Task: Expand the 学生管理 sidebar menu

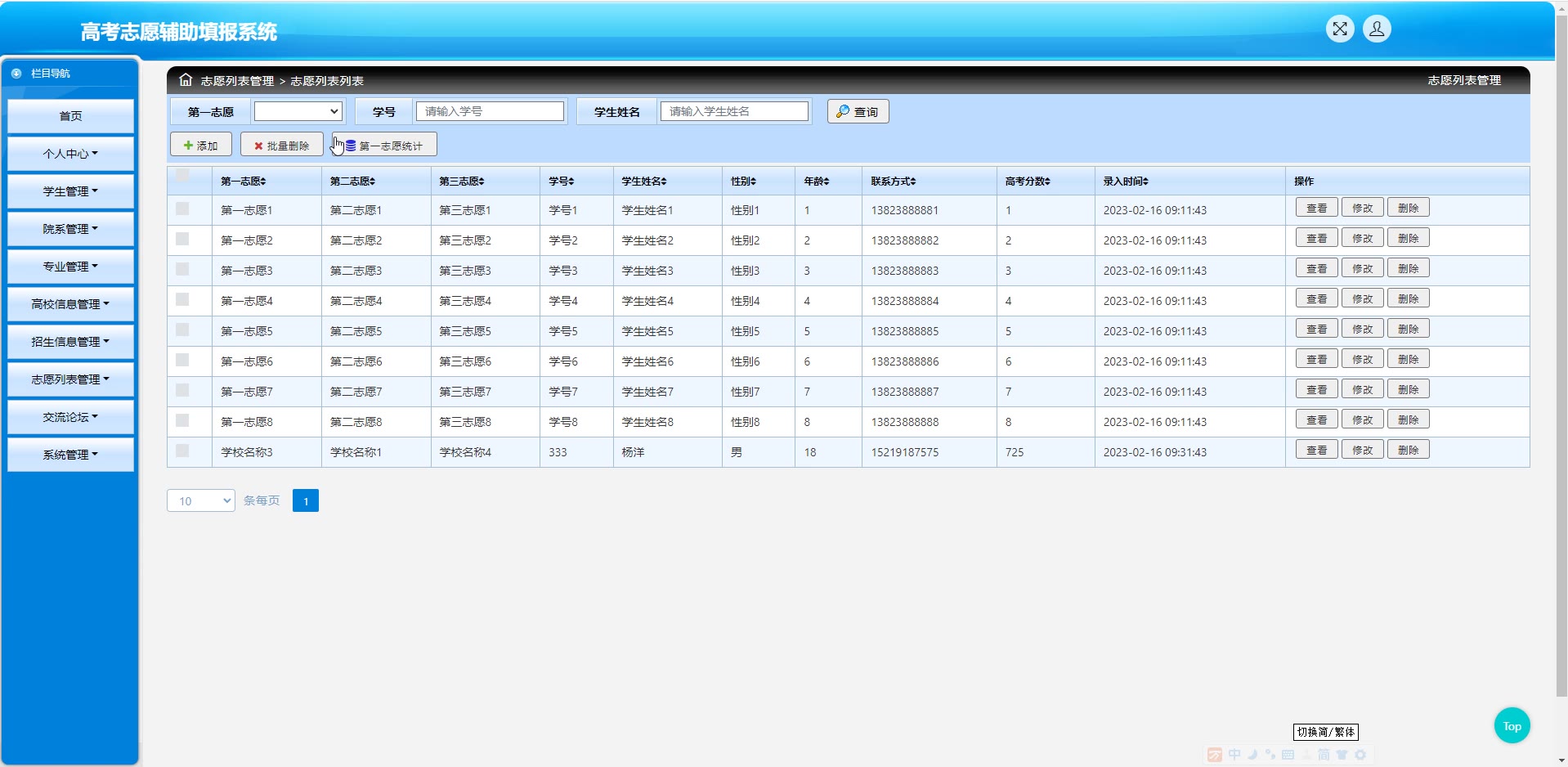Action: coord(70,191)
